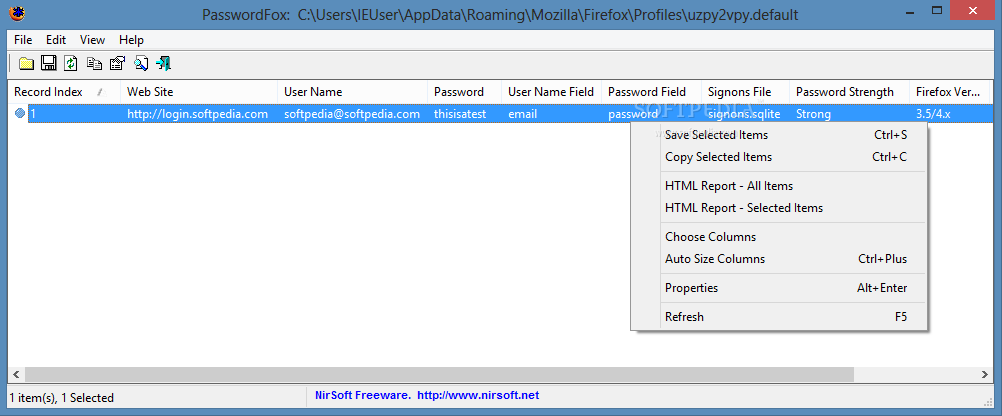Open the http://www.nirsoft.net link
This screenshot has height=416, width=1002.
click(478, 396)
